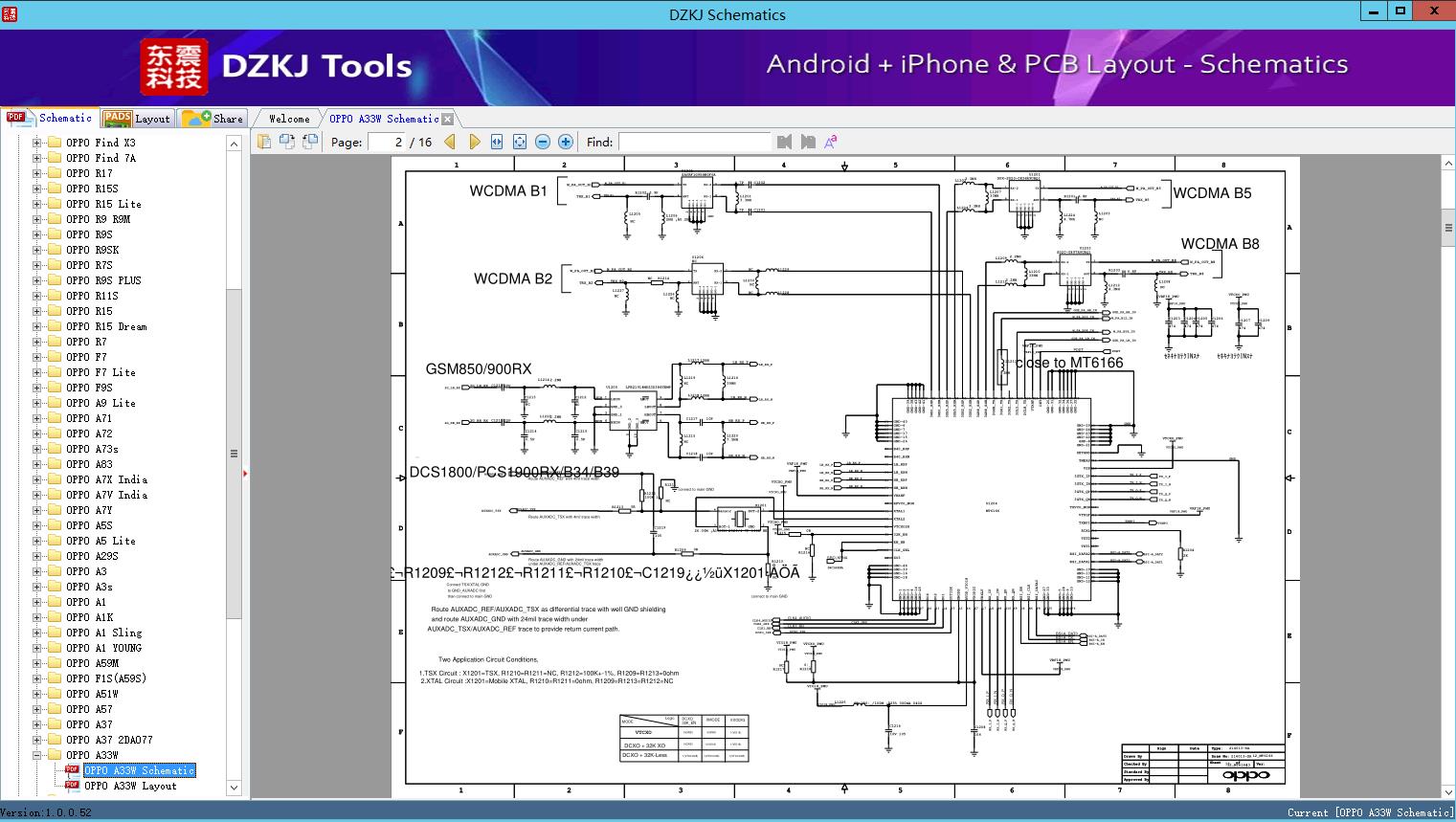Switch to the Layout tab
1456x822 pixels.
pyautogui.click(x=137, y=119)
